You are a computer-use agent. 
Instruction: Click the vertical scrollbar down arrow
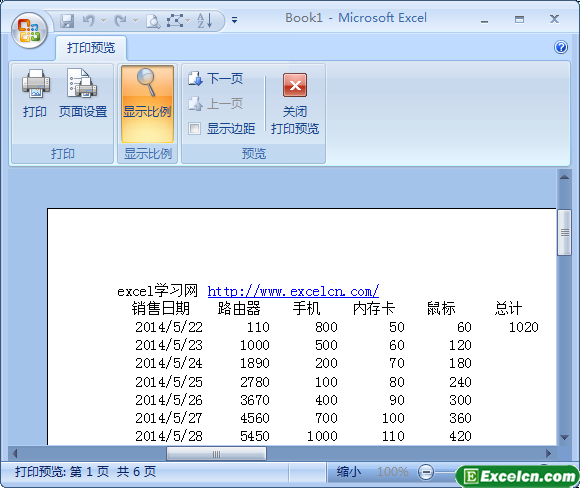(564, 438)
